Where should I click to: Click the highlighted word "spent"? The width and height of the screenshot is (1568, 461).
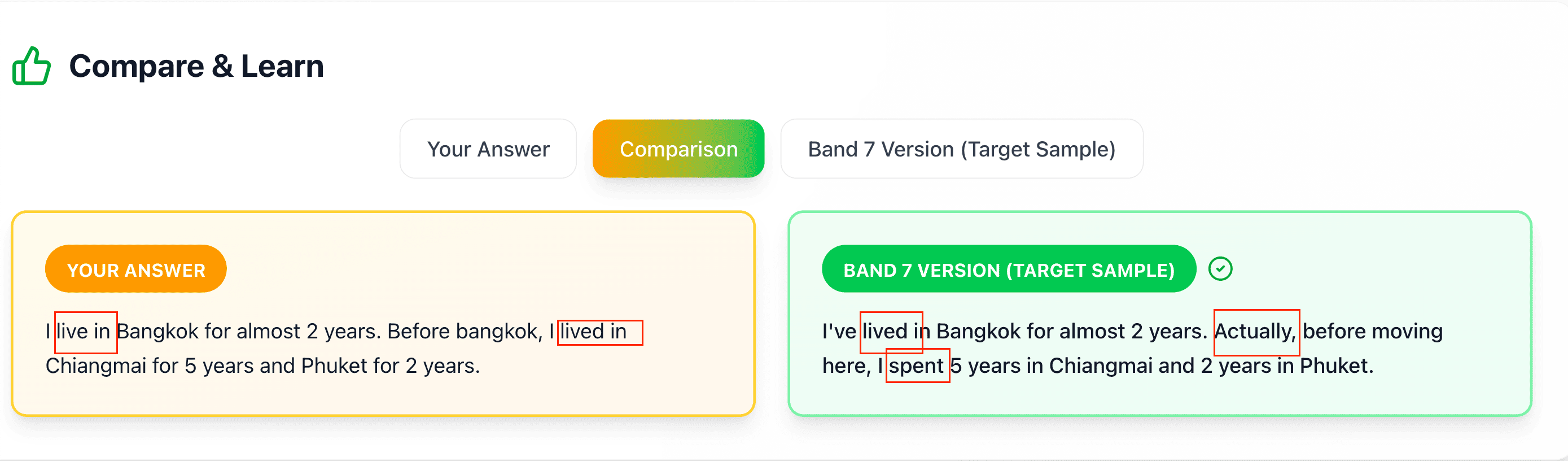coord(916,366)
